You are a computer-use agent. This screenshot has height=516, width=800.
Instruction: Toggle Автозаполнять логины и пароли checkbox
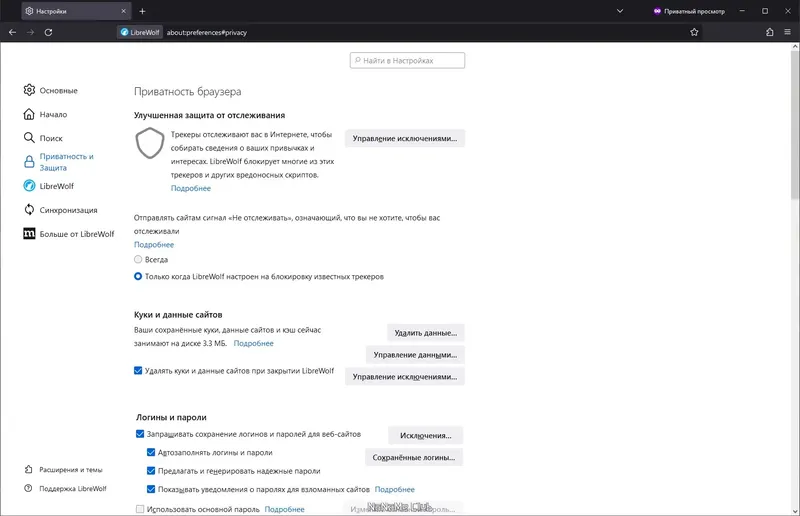click(151, 453)
